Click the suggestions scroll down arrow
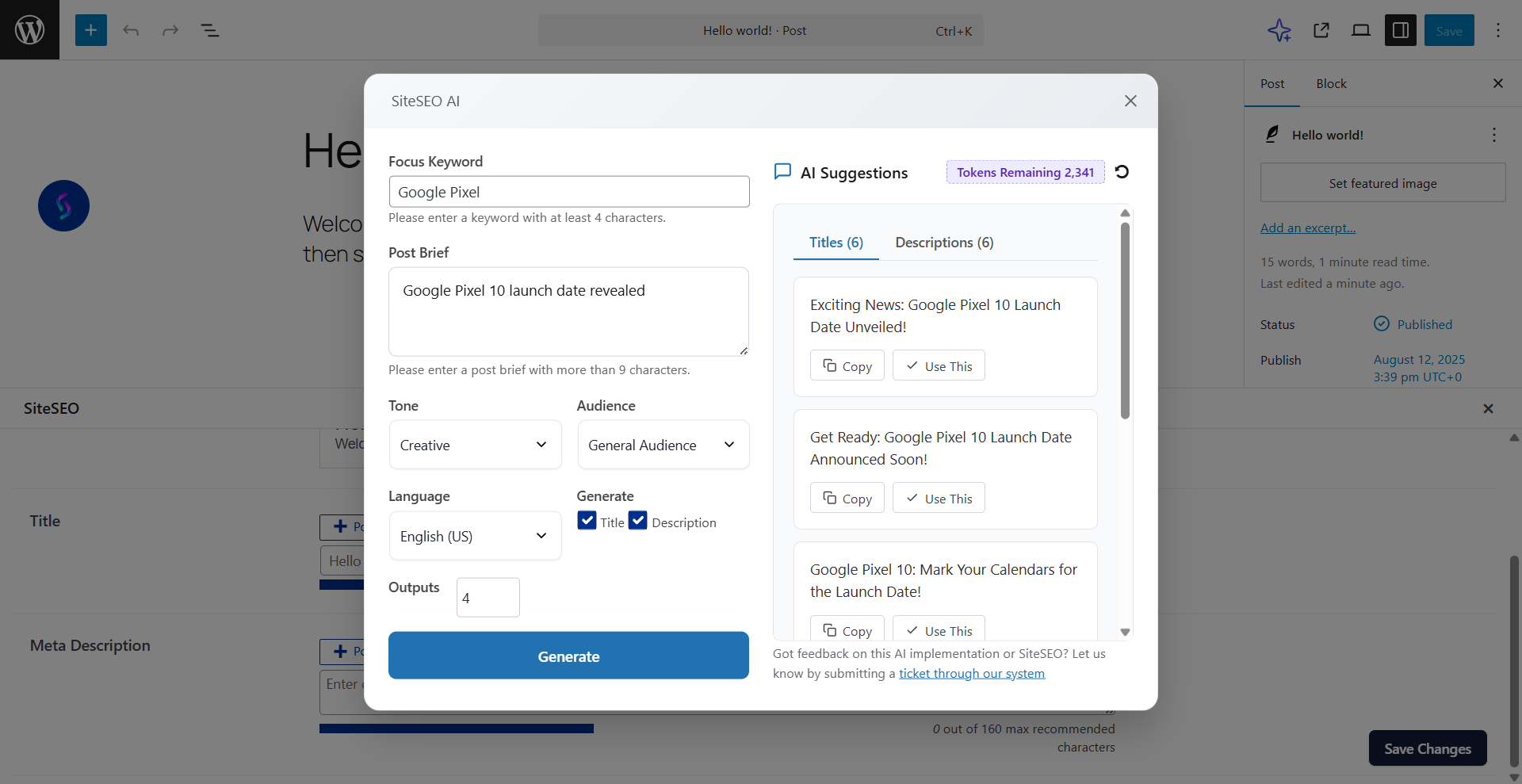The width and height of the screenshot is (1522, 784). click(x=1125, y=632)
